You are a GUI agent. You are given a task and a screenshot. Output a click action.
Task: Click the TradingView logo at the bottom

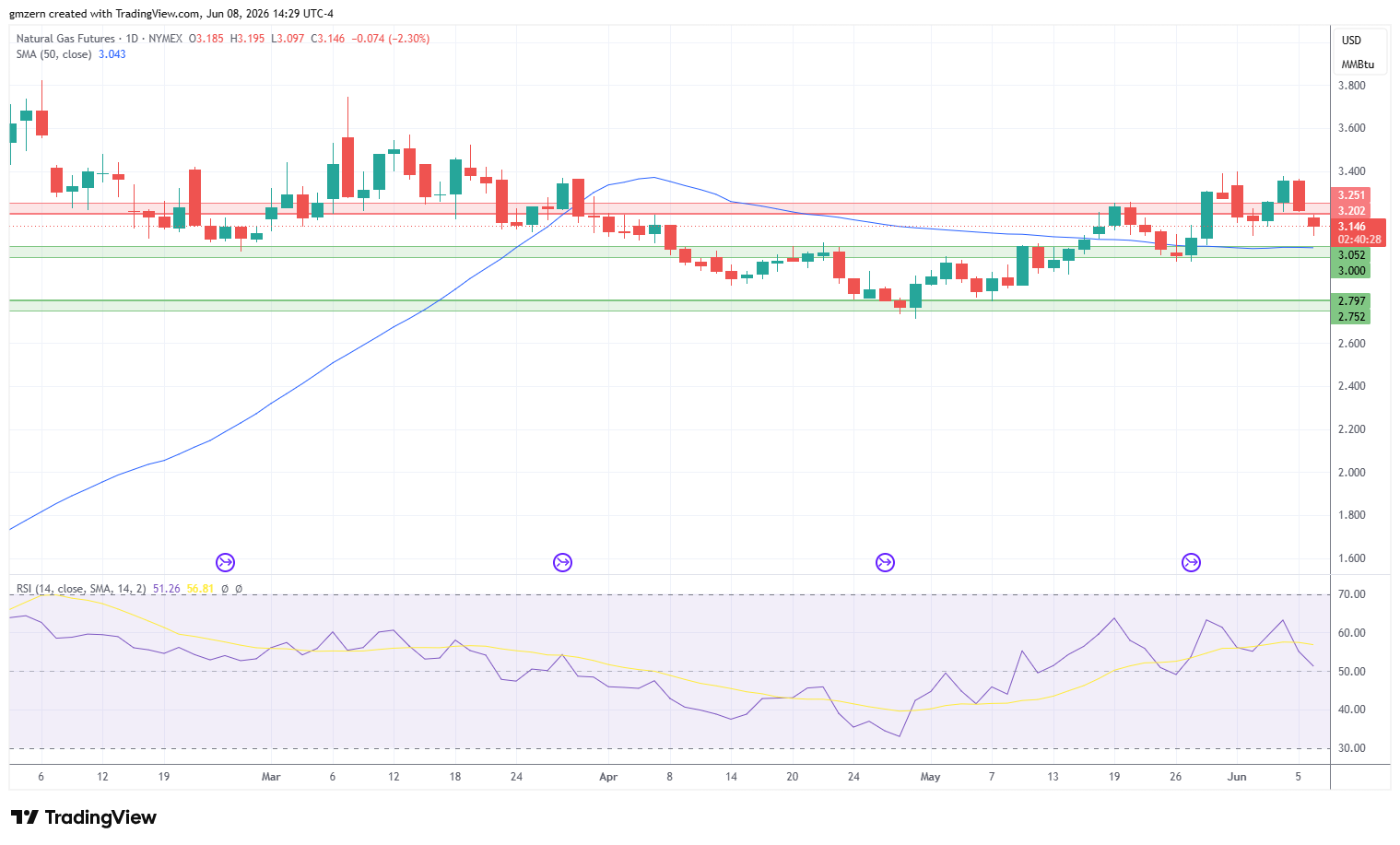tap(84, 817)
